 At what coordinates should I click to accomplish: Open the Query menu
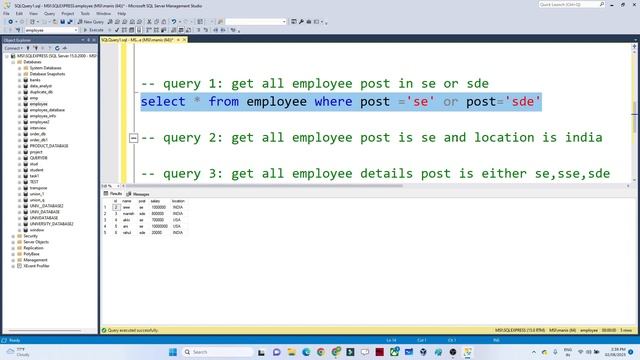coord(49,13)
